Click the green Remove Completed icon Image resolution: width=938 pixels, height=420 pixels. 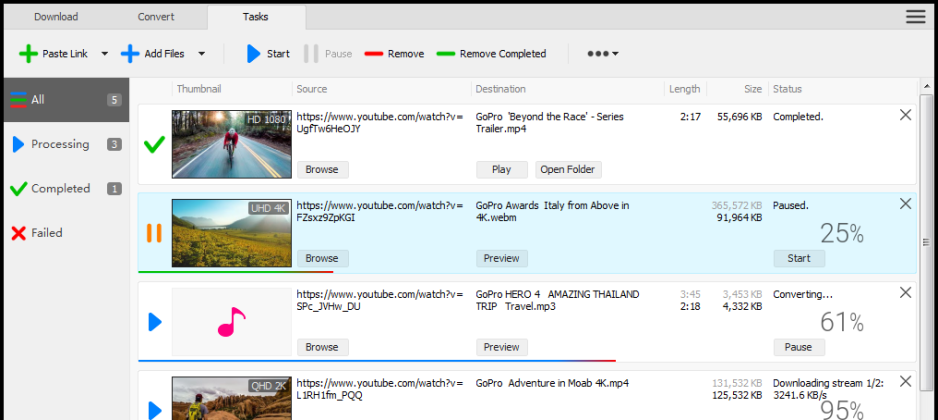[446, 54]
